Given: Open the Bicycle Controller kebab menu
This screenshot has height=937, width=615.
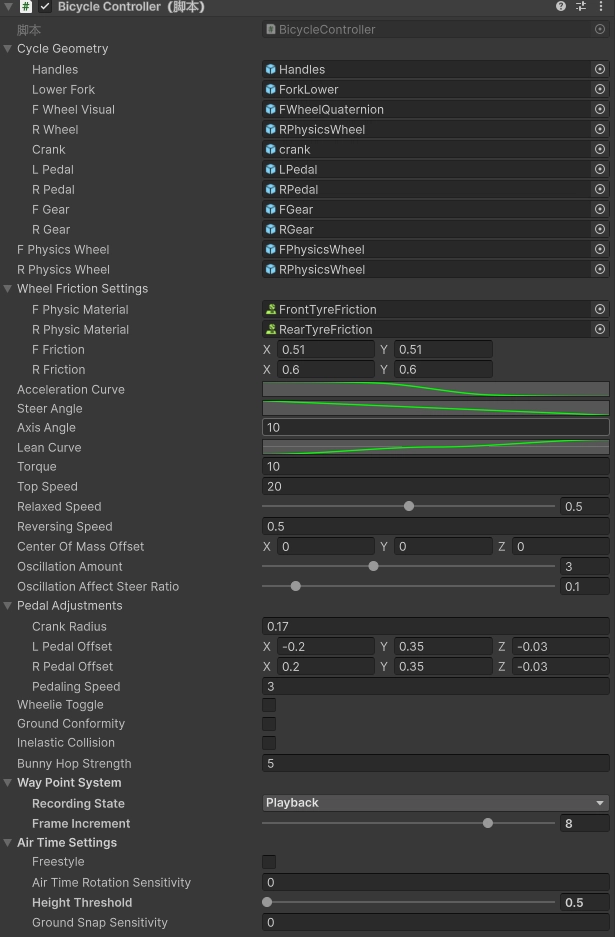Looking at the screenshot, I should click(601, 7).
